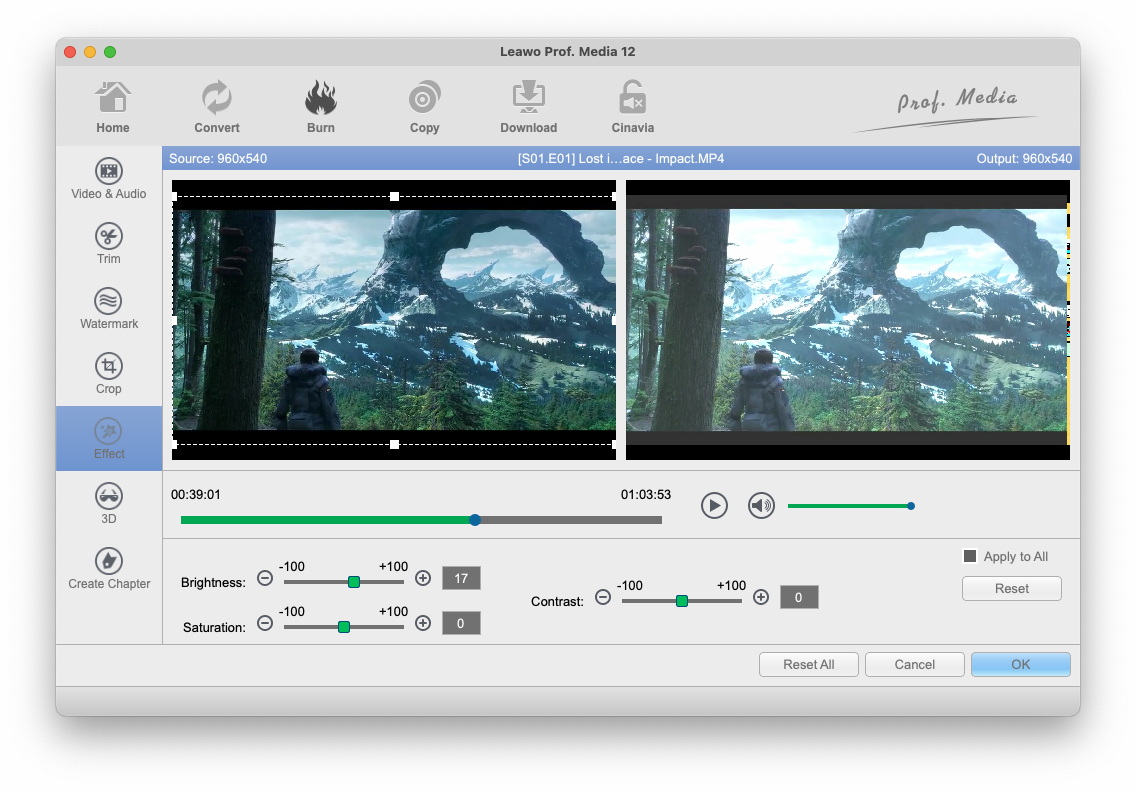Decrease brightness with minus button
This screenshot has width=1136, height=790.
click(x=265, y=578)
